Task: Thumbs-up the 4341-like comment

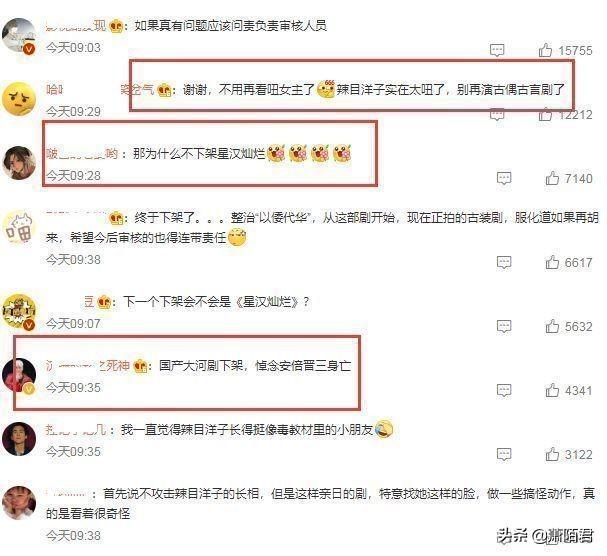Action: (552, 390)
